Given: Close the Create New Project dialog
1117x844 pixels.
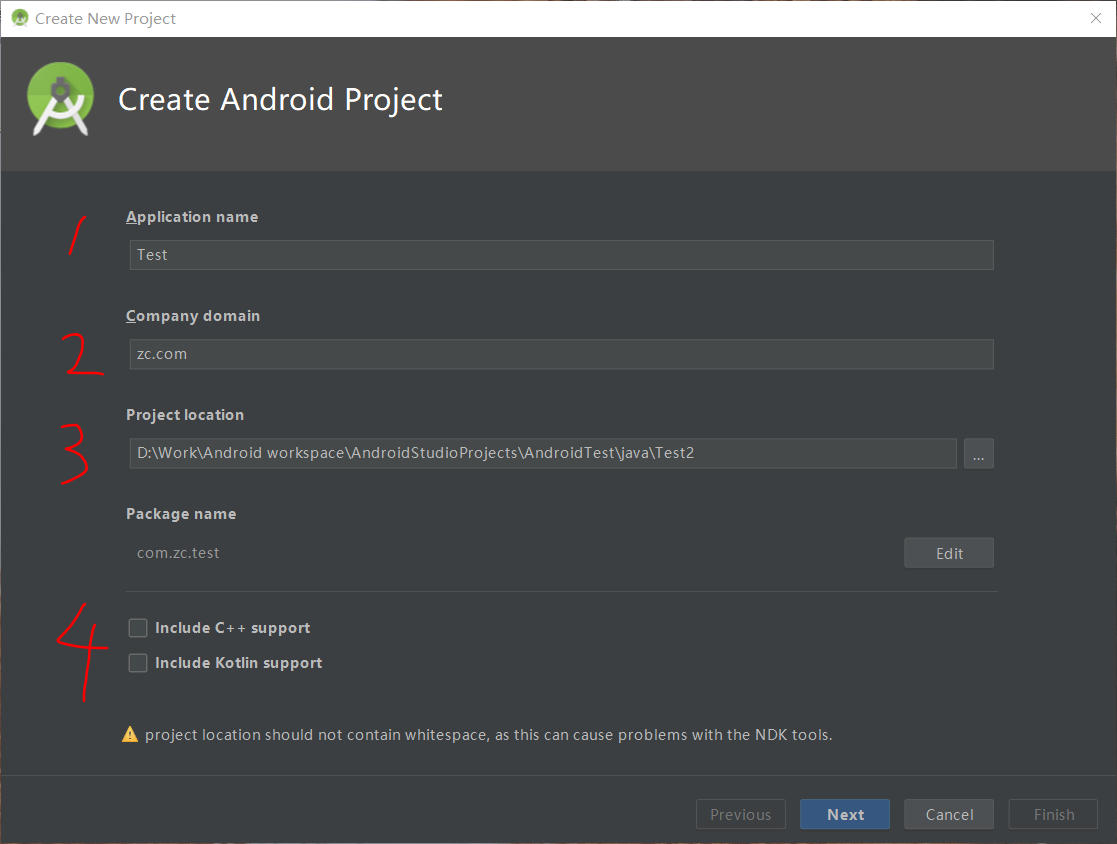Looking at the screenshot, I should click(x=1096, y=19).
